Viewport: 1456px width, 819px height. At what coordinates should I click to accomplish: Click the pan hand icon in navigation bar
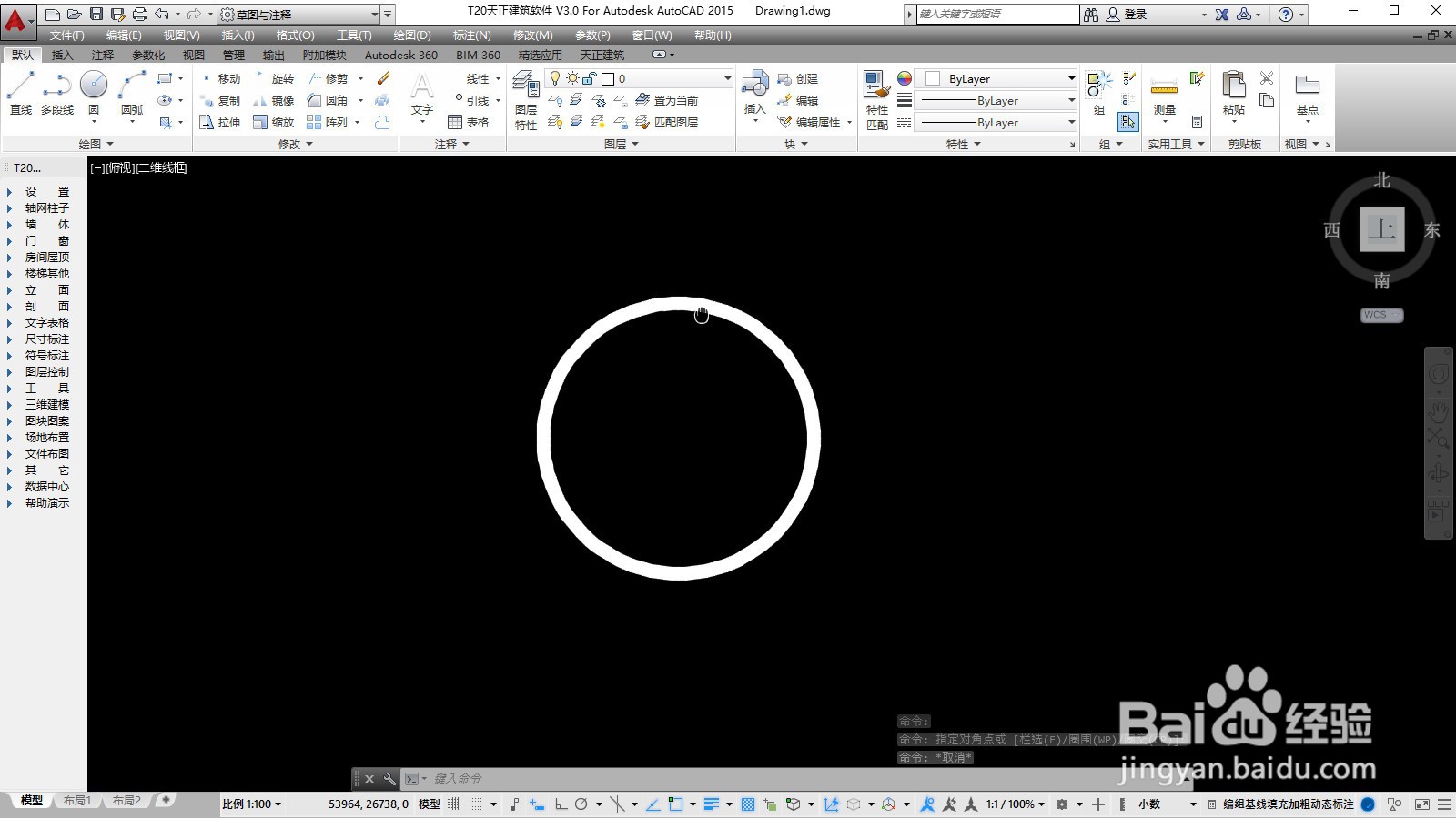(1438, 411)
